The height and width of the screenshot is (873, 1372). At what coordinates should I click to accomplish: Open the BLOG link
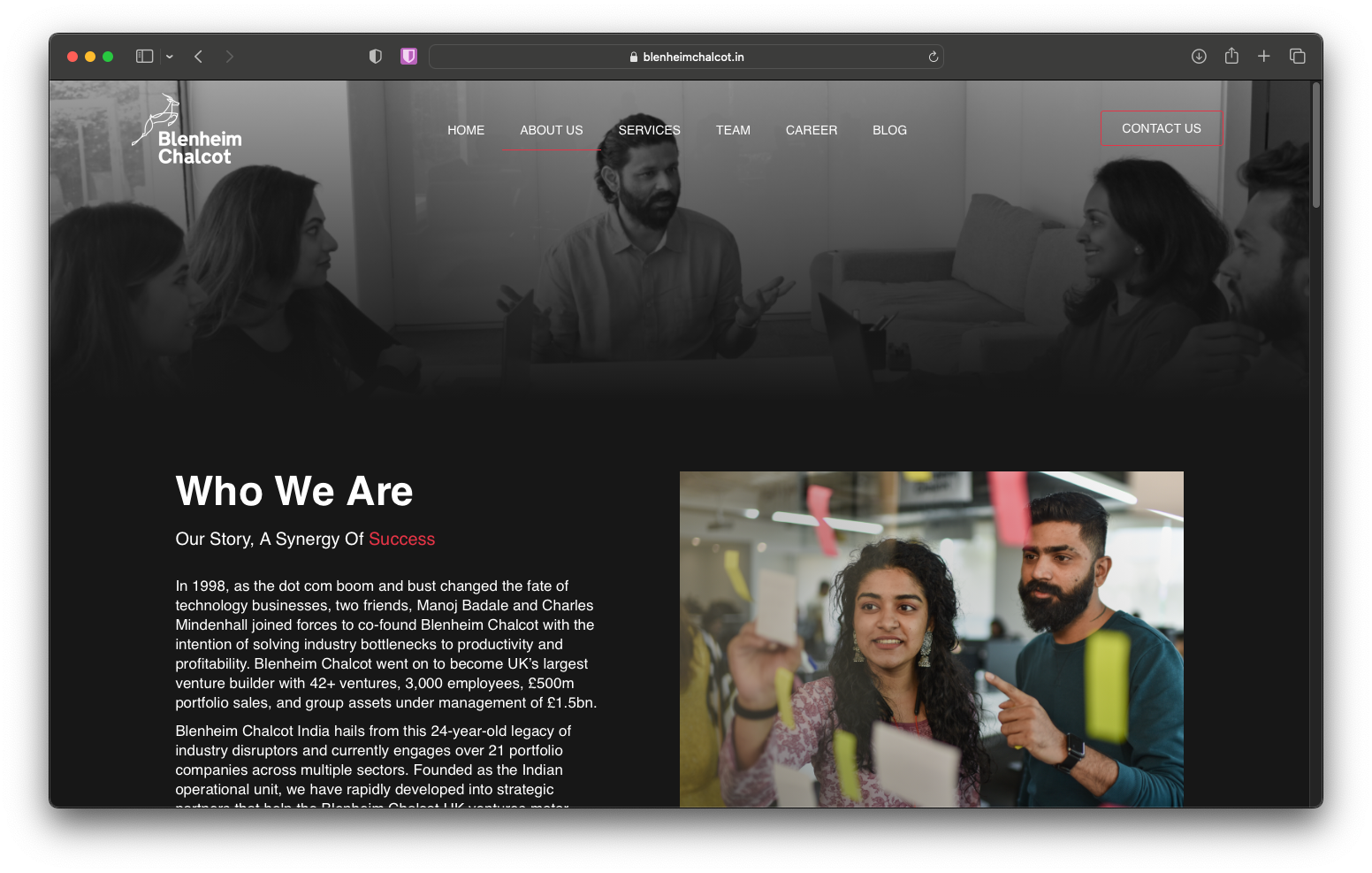(889, 130)
